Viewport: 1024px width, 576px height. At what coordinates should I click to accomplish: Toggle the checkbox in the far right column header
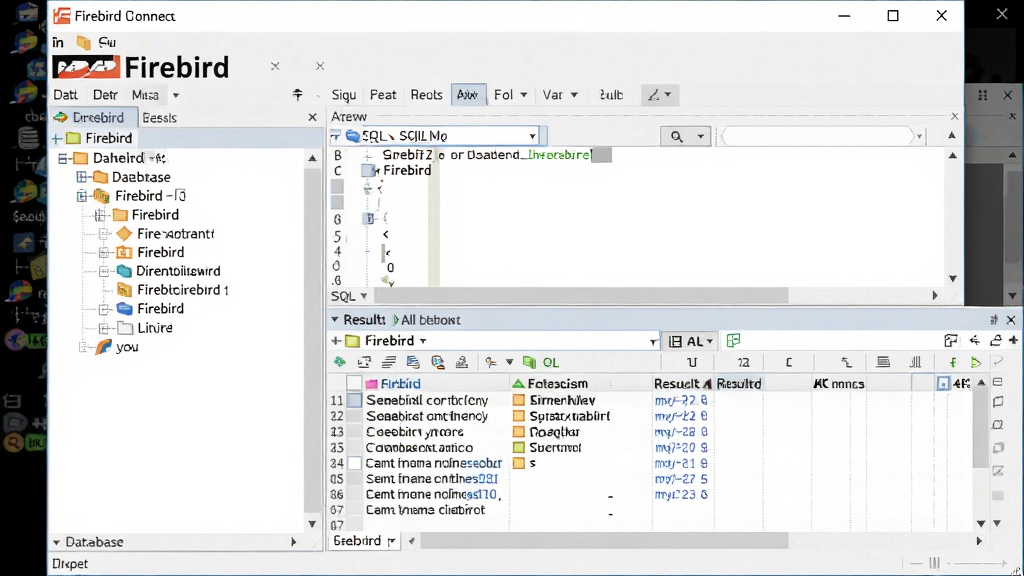(x=943, y=383)
